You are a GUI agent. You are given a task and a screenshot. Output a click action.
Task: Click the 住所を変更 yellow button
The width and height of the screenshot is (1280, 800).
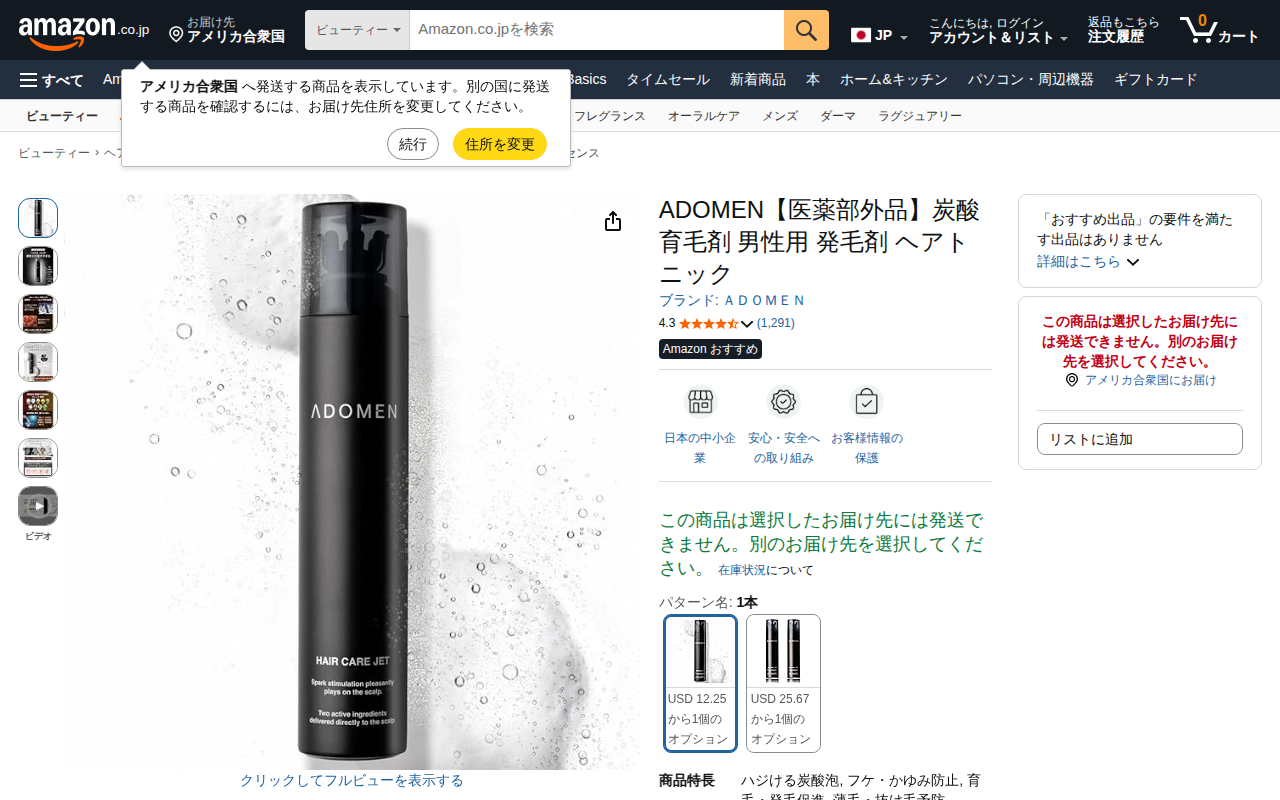(500, 144)
